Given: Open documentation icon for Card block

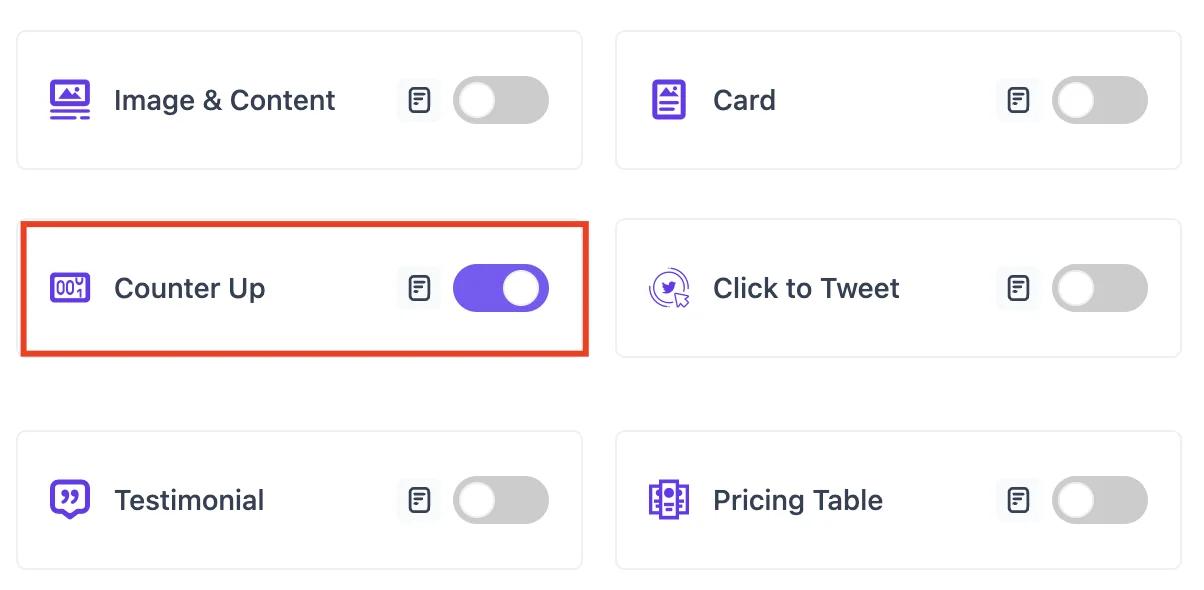Looking at the screenshot, I should (x=1018, y=100).
